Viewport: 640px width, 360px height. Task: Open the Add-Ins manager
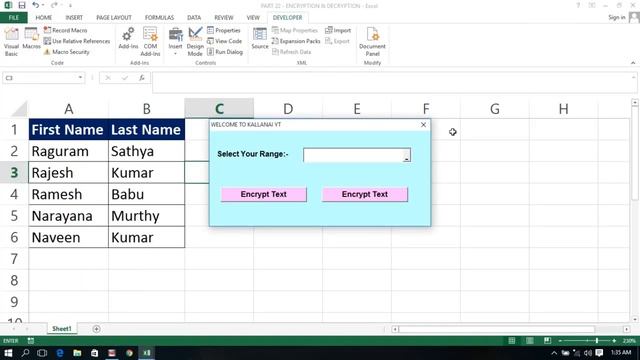128,39
